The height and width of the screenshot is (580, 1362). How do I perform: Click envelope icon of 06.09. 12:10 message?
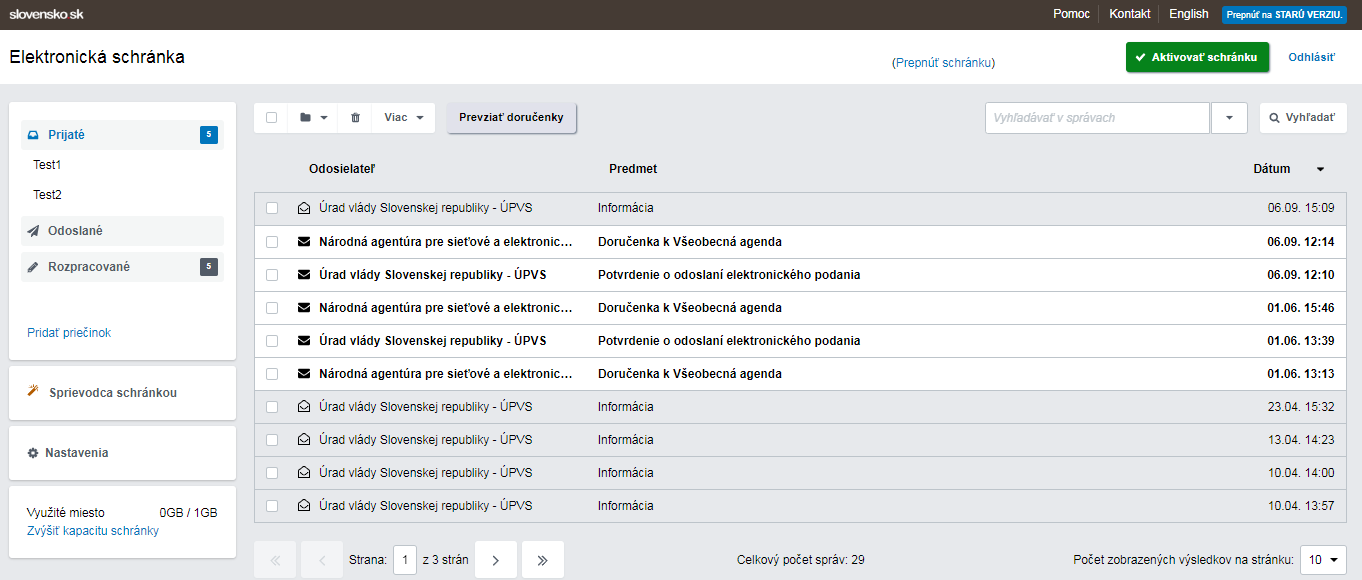pos(304,274)
